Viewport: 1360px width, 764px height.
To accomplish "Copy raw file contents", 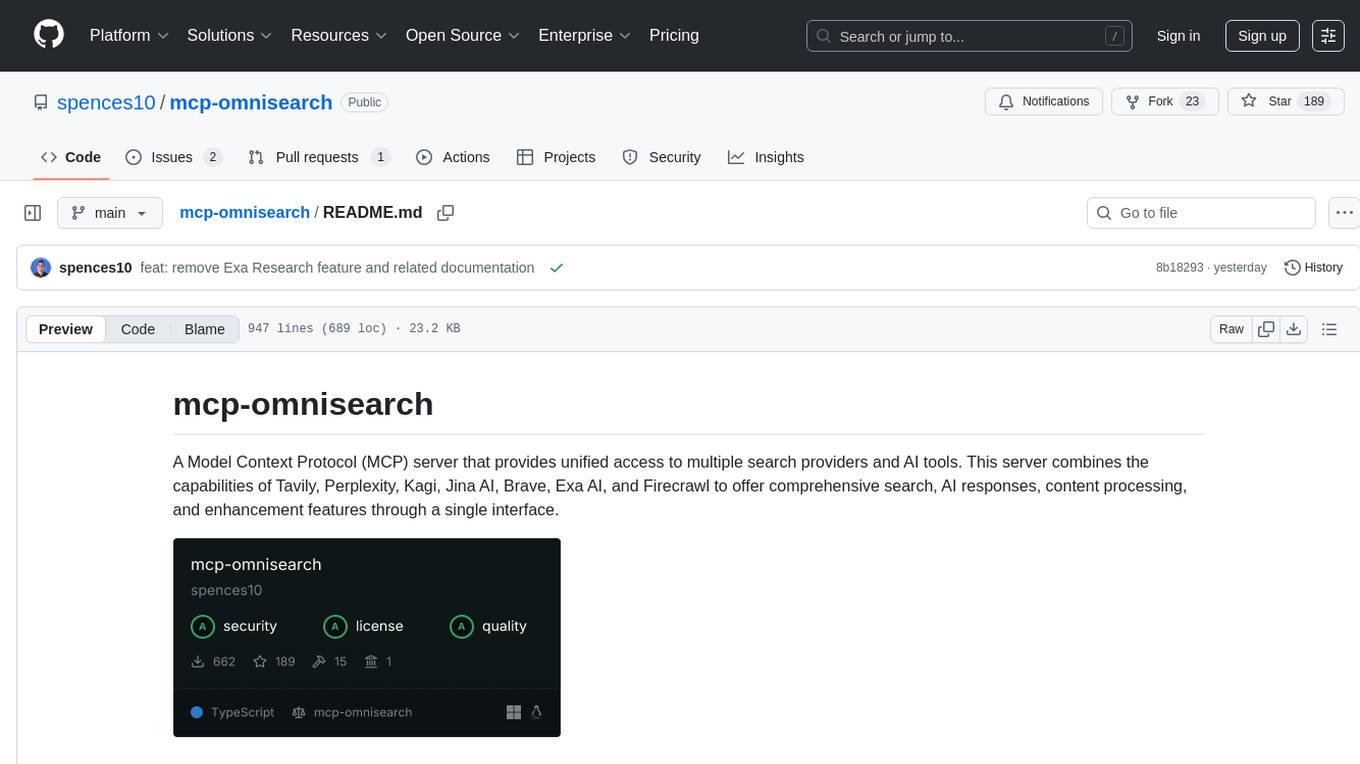I will point(1266,329).
